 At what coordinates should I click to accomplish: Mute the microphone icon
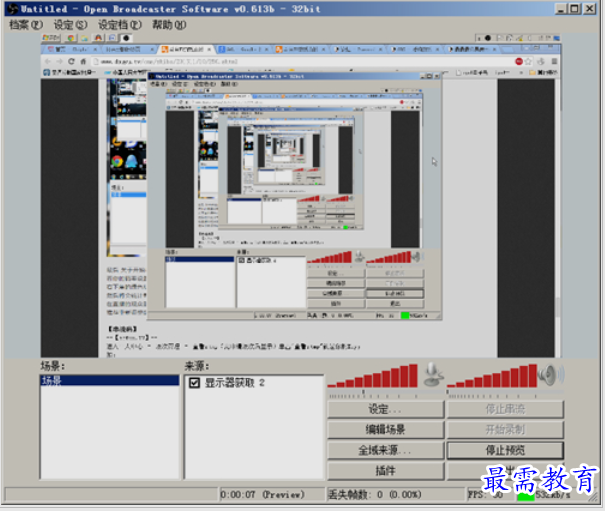pyautogui.click(x=433, y=375)
